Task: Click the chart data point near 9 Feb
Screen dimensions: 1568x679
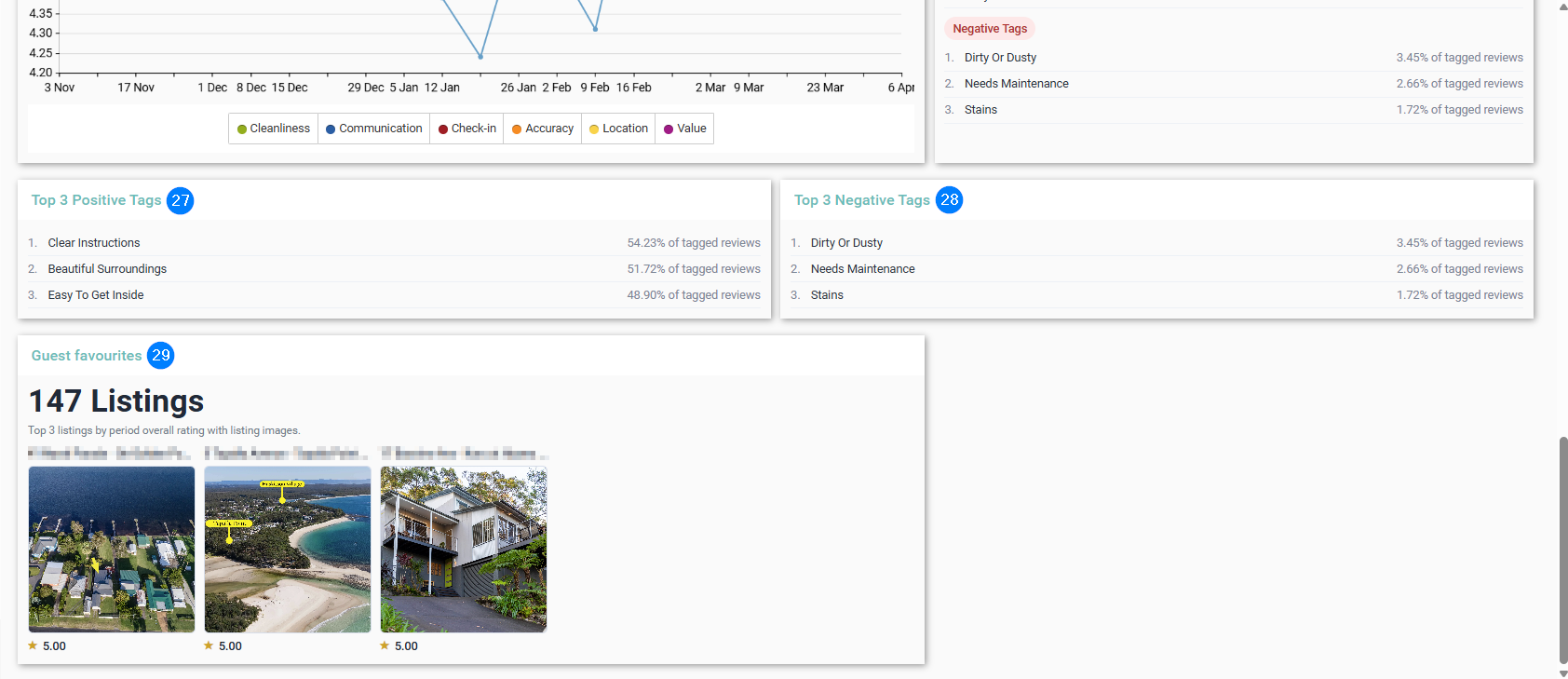Action: click(x=596, y=29)
